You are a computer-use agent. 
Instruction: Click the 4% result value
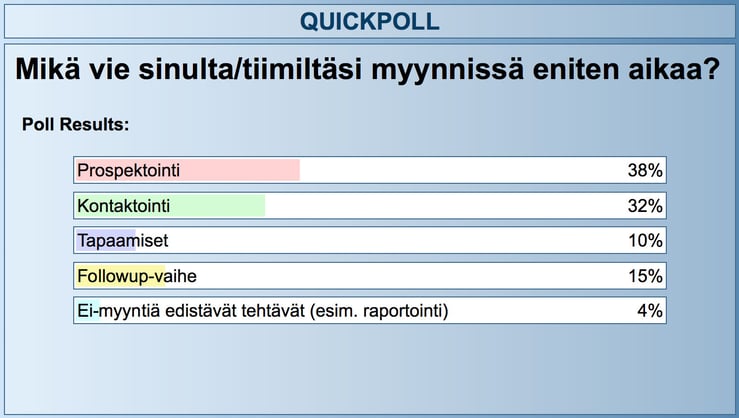click(650, 311)
